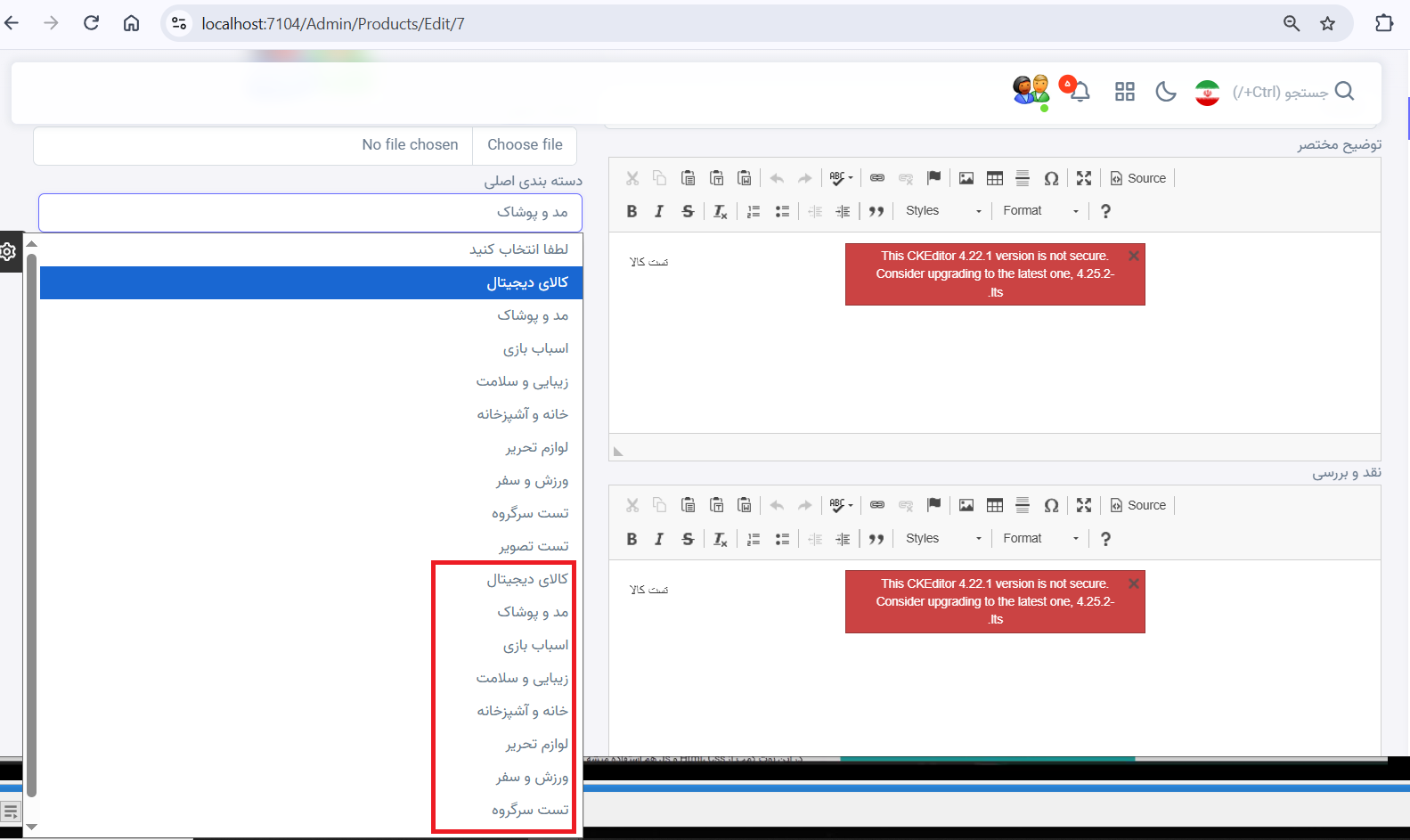Click Paste icon in the نقد و بررسی editor
The height and width of the screenshot is (840, 1410).
(688, 505)
